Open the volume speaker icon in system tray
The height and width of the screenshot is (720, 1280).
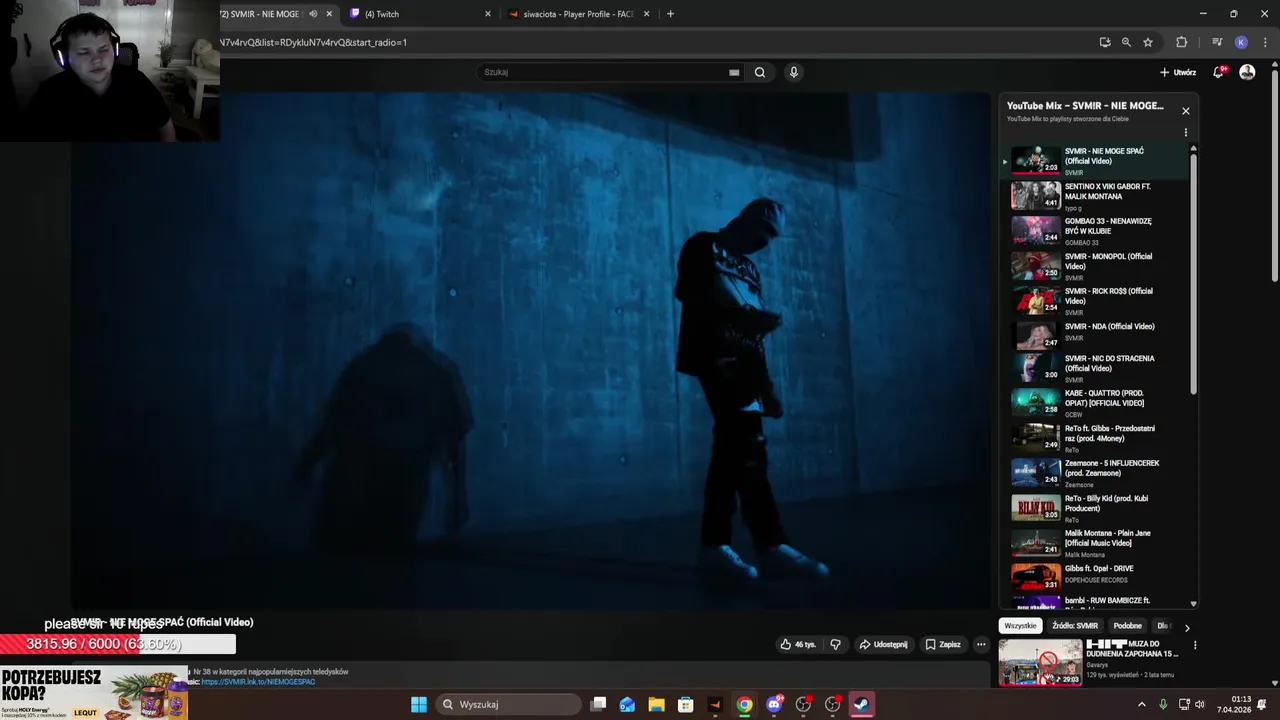click(1199, 704)
